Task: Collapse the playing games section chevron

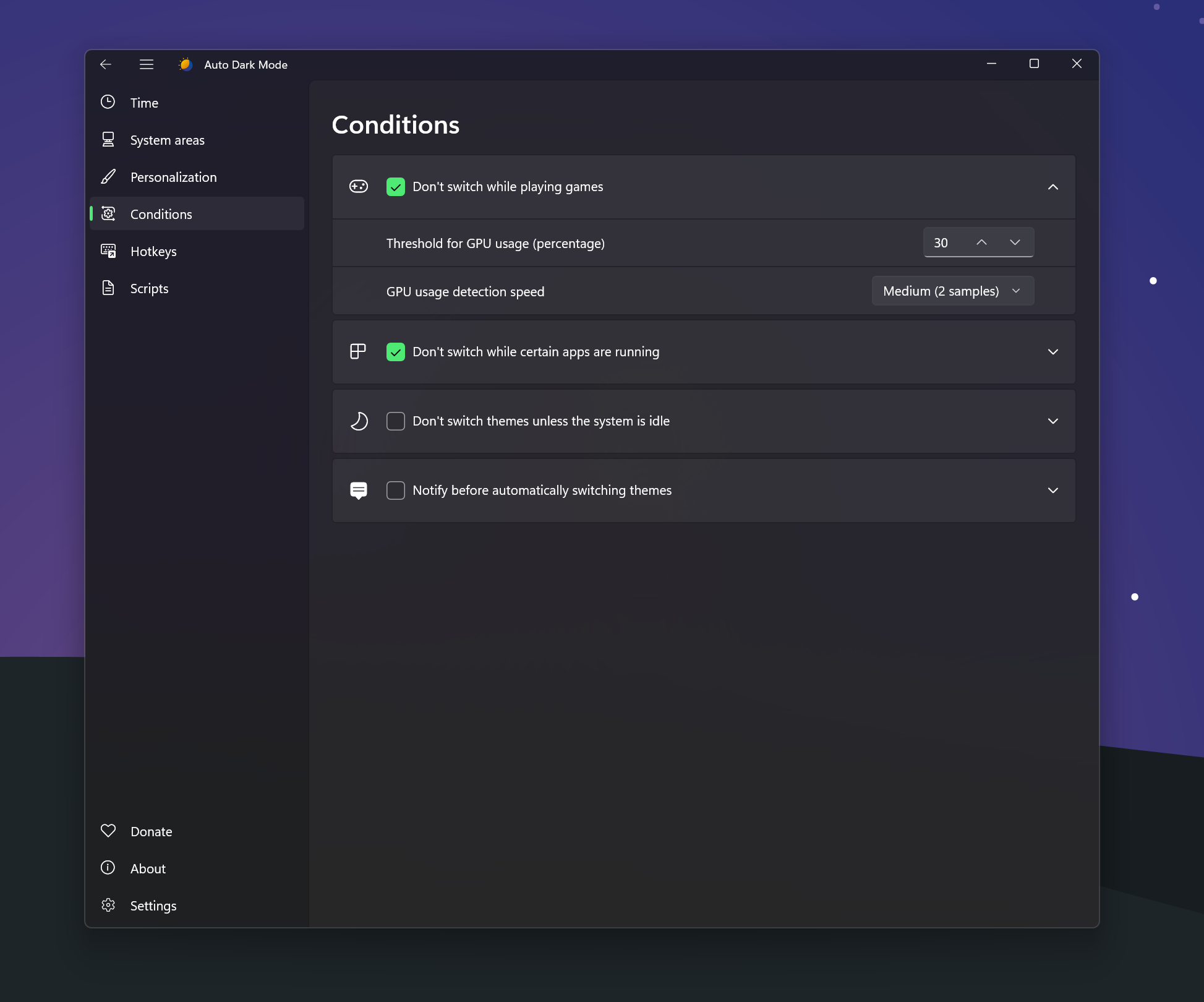Action: click(1053, 187)
